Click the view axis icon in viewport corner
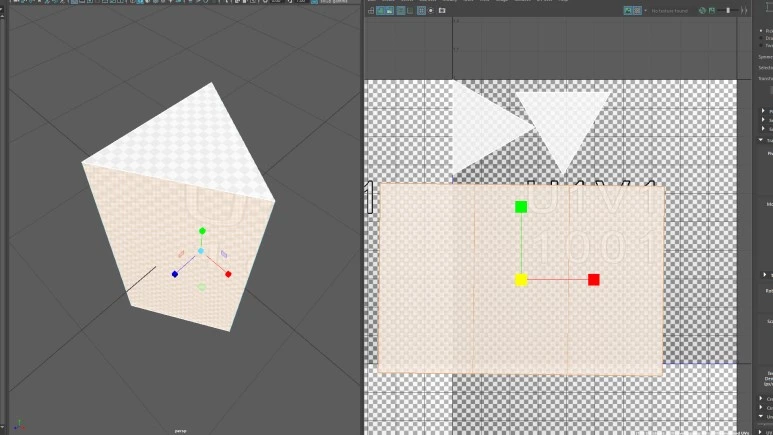 point(19,425)
